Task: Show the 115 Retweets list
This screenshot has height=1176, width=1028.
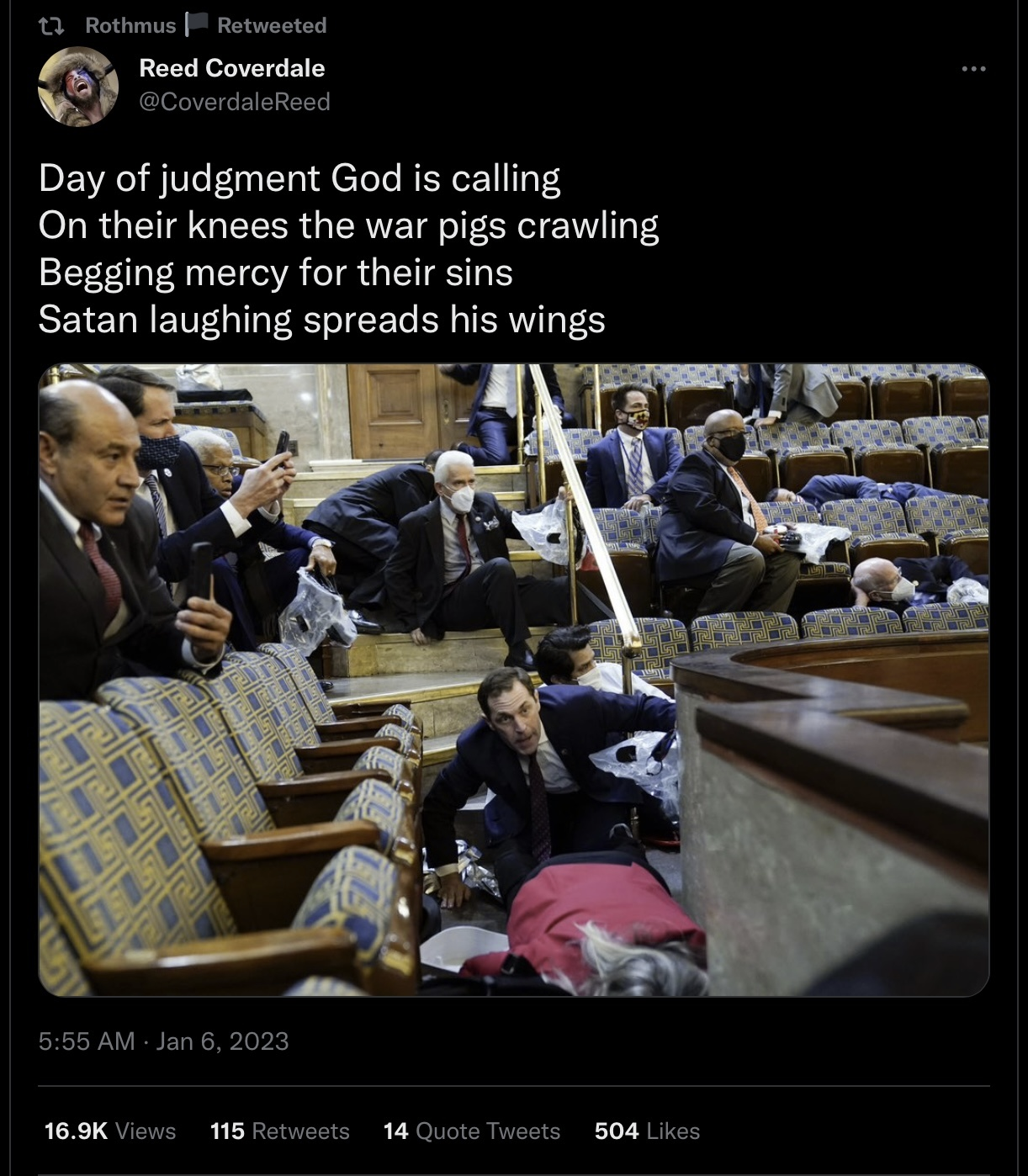Action: point(280,1131)
